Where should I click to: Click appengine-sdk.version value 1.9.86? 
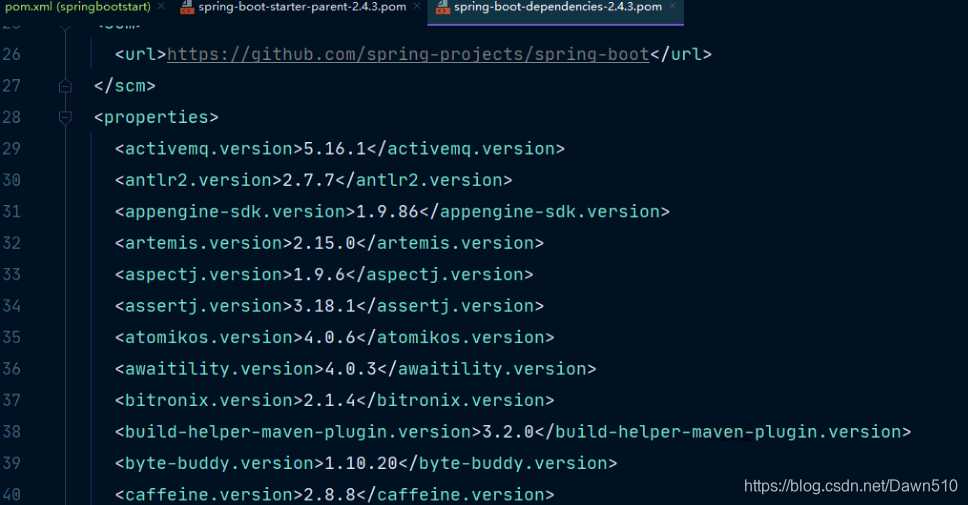(387, 212)
